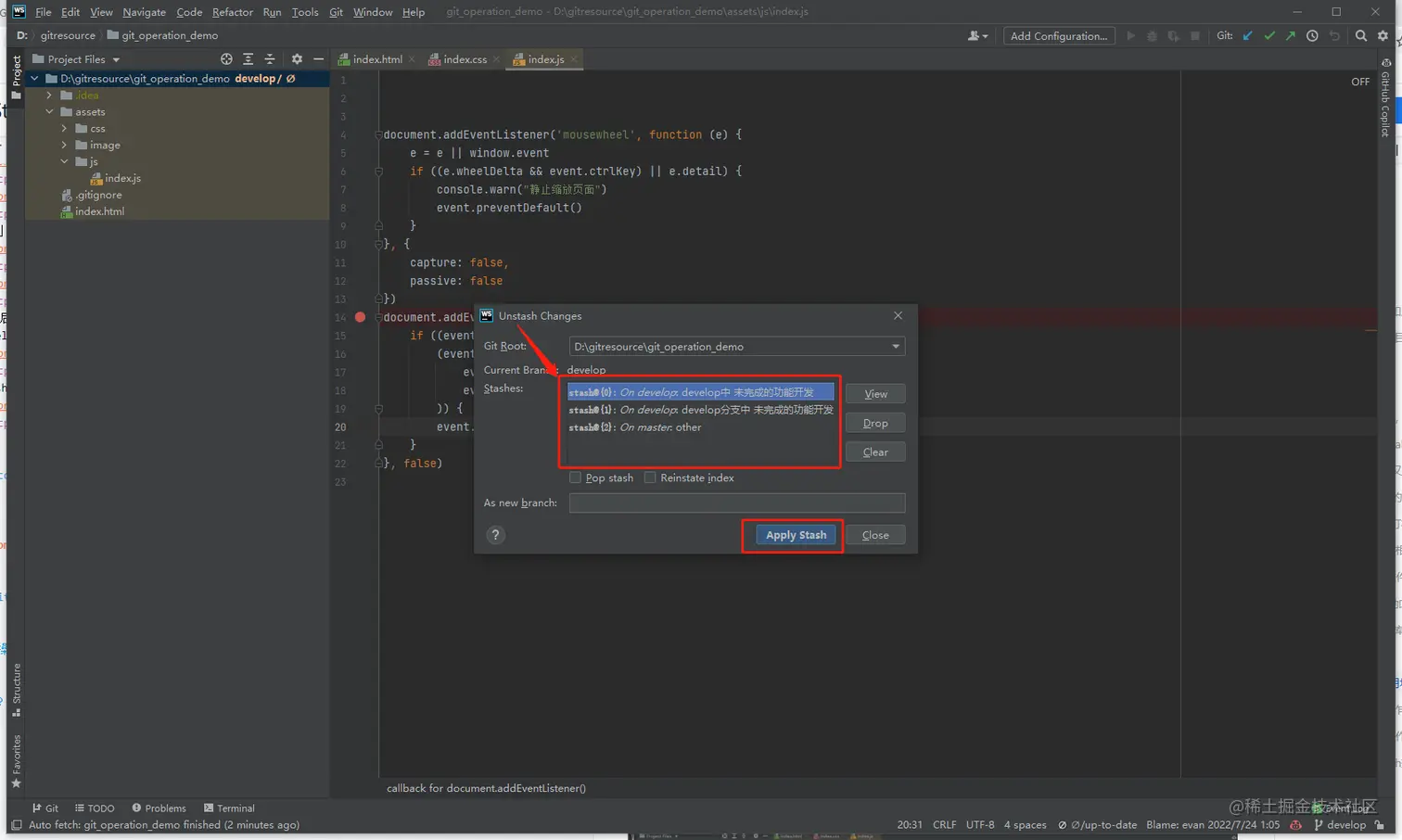Check the Reinstate index option

651,477
